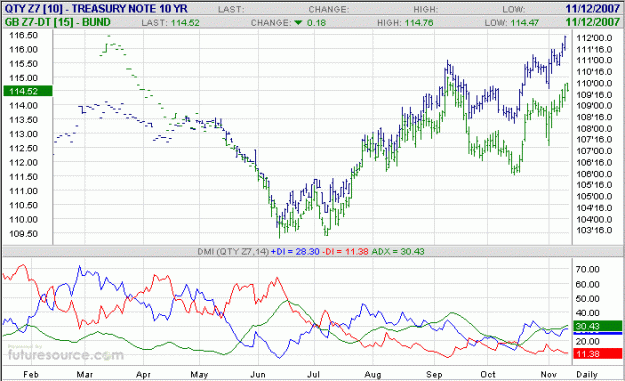
Task: Click the DMI (QTY Z7,14) indicator label
Action: pyautogui.click(x=234, y=251)
